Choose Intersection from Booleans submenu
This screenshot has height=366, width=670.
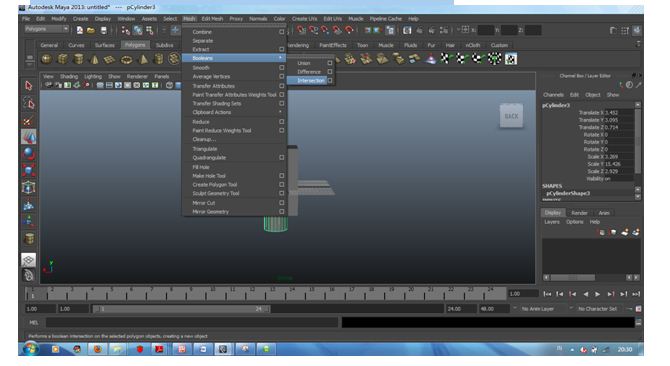point(311,81)
